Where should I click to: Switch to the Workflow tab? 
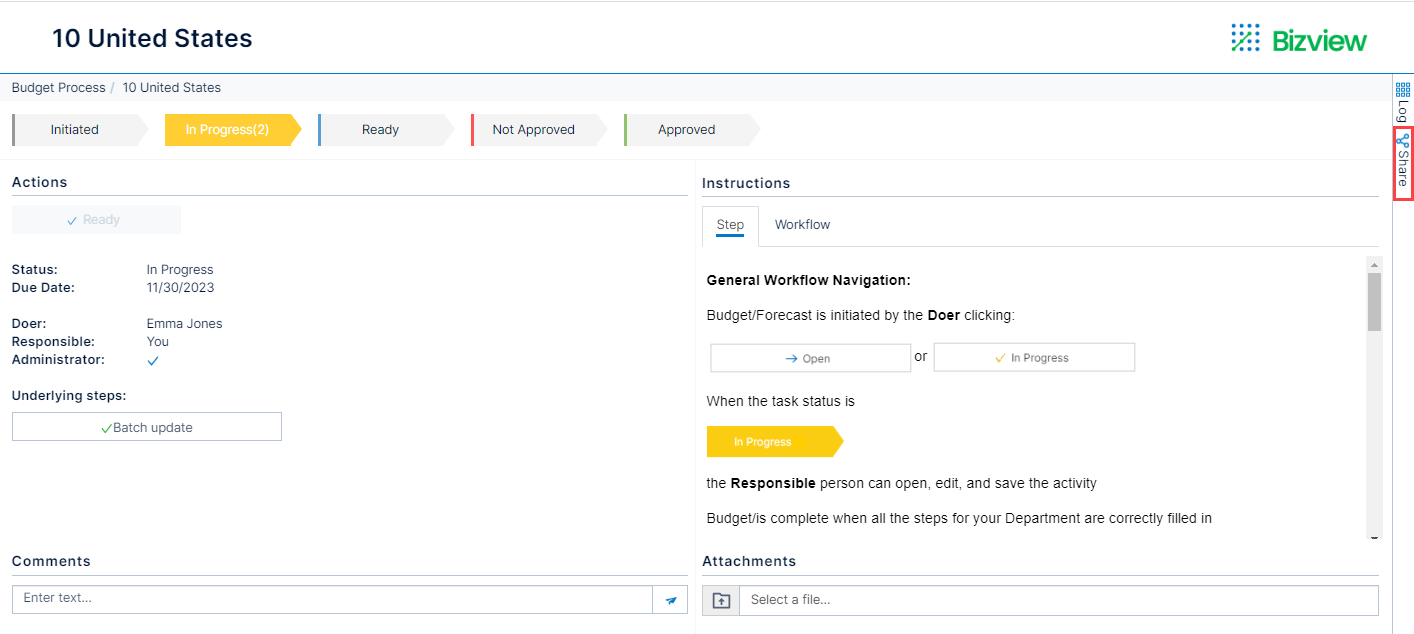coord(802,224)
